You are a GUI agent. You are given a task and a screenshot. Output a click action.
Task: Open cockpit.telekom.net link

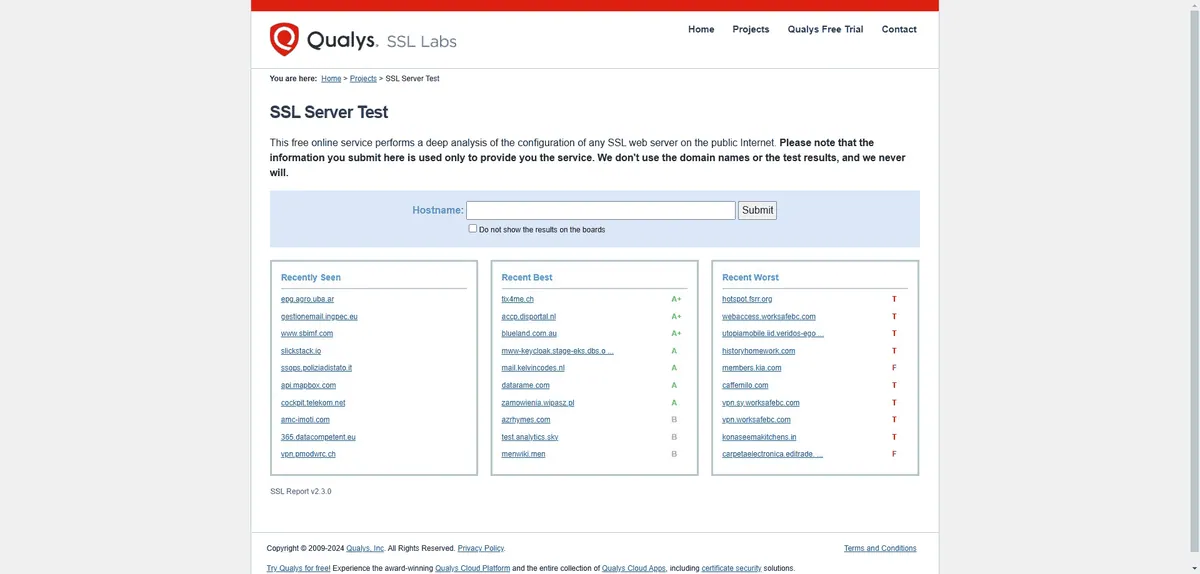coord(313,403)
